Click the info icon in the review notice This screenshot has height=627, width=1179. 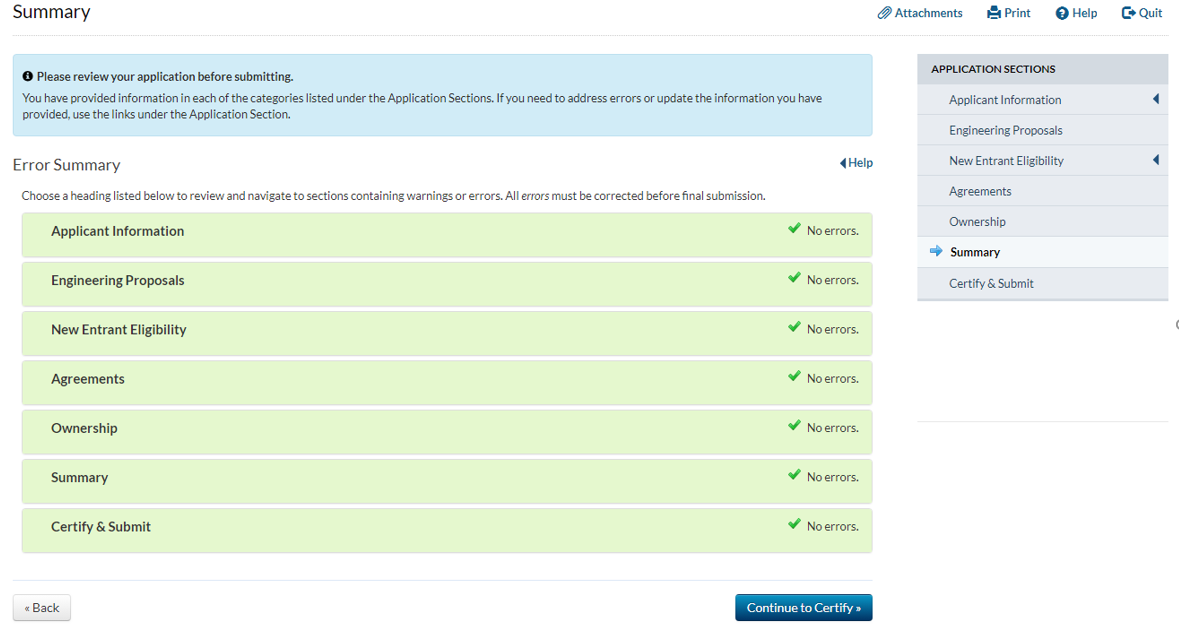28,77
